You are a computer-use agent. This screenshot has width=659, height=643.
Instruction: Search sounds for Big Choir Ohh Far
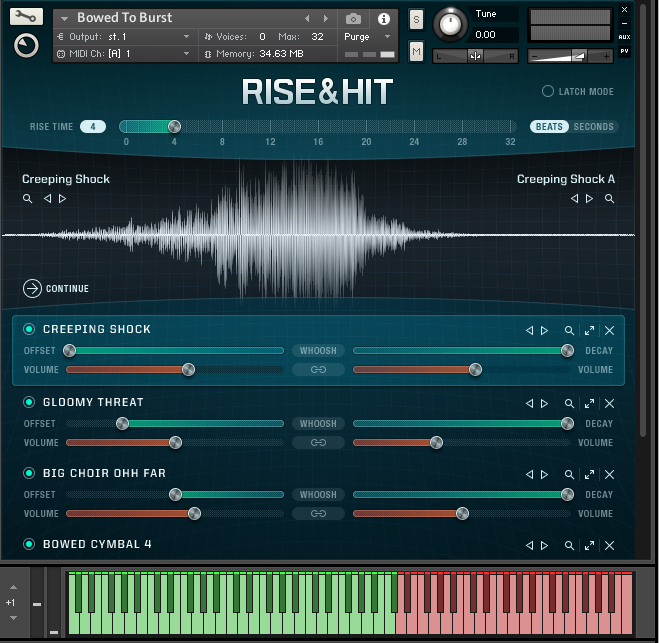tap(569, 474)
